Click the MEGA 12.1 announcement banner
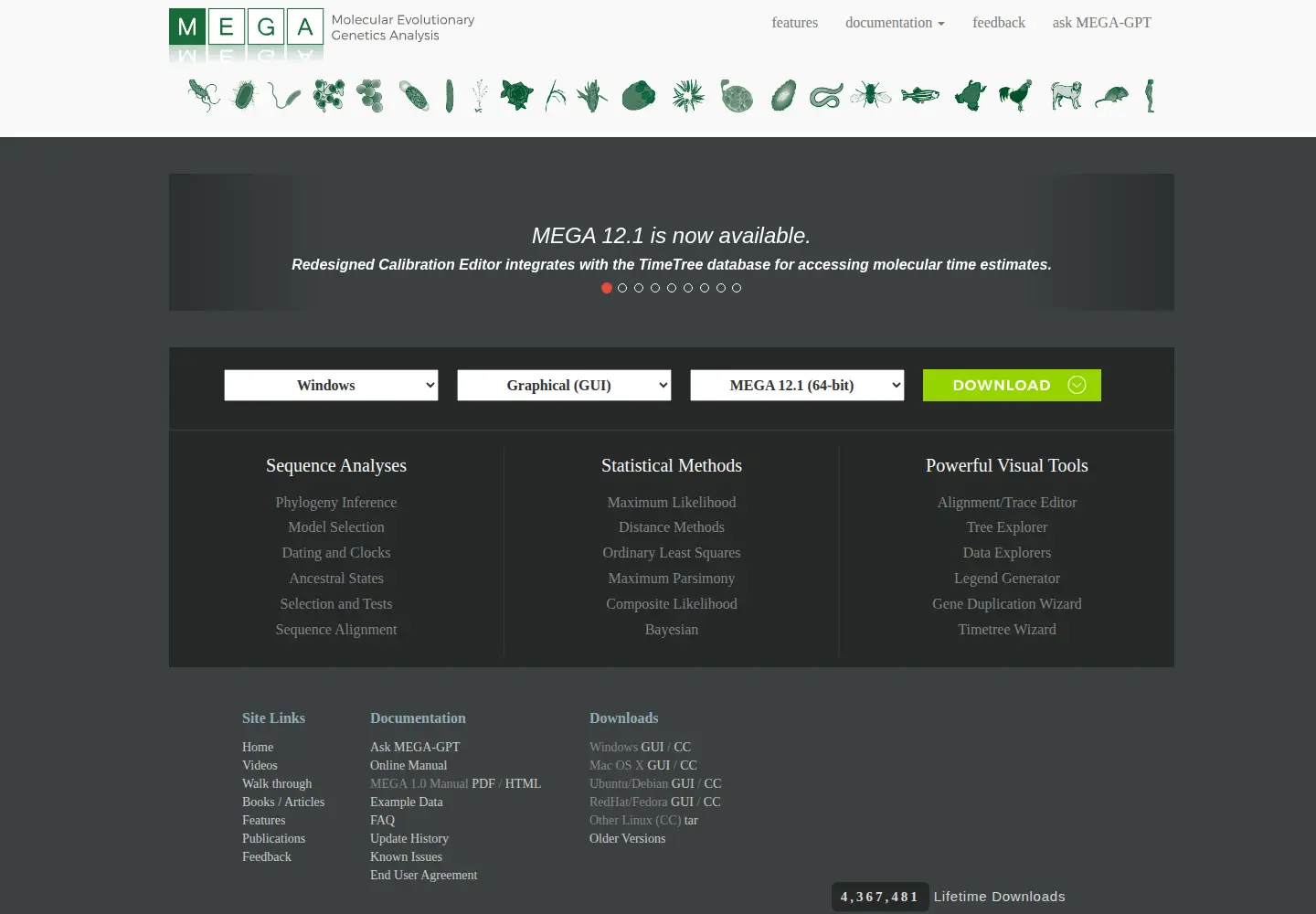1316x914 pixels. pyautogui.click(x=672, y=242)
